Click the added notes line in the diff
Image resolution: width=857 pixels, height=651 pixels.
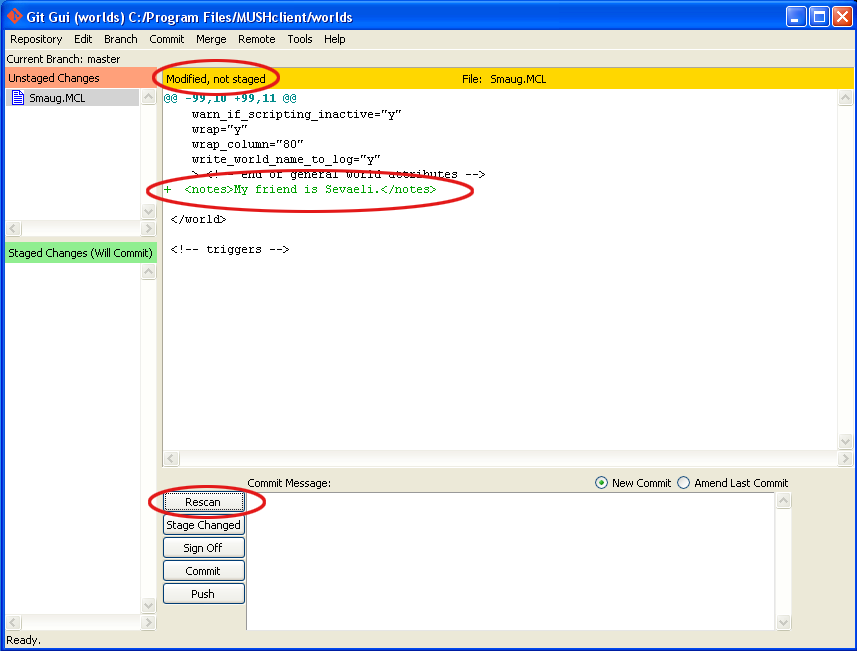click(301, 190)
